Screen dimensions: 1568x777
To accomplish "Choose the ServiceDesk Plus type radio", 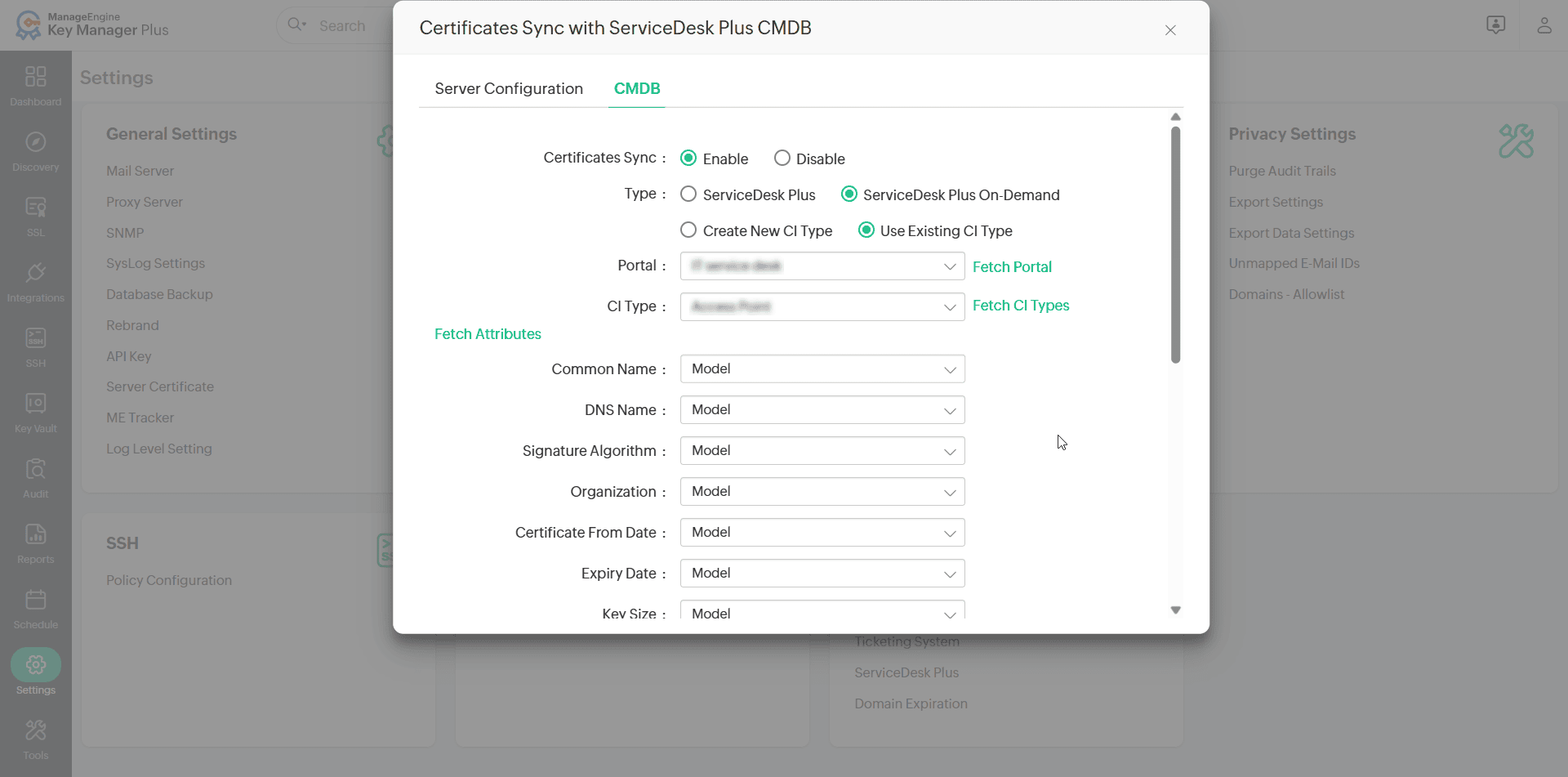I will 688,194.
